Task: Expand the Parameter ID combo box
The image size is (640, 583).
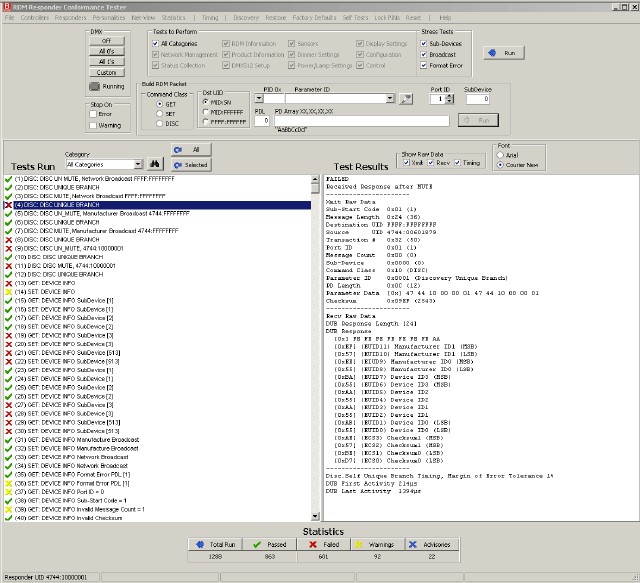Action: coord(390,99)
